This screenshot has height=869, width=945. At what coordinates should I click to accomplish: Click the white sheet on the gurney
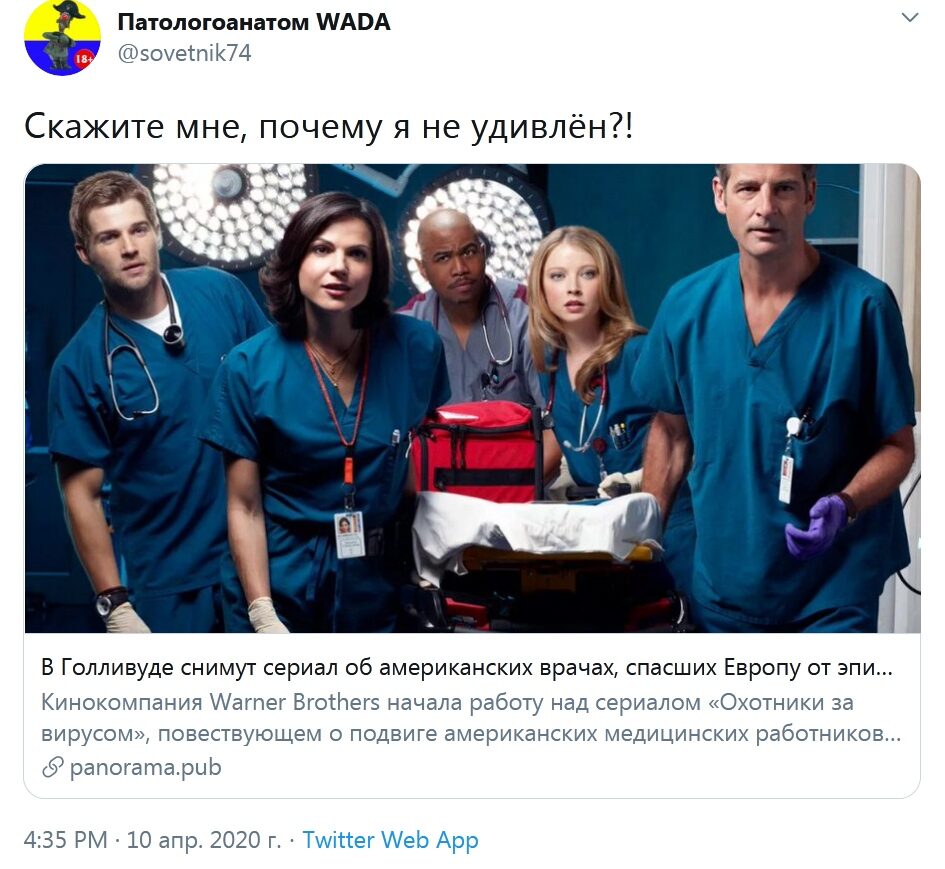pyautogui.click(x=536, y=526)
